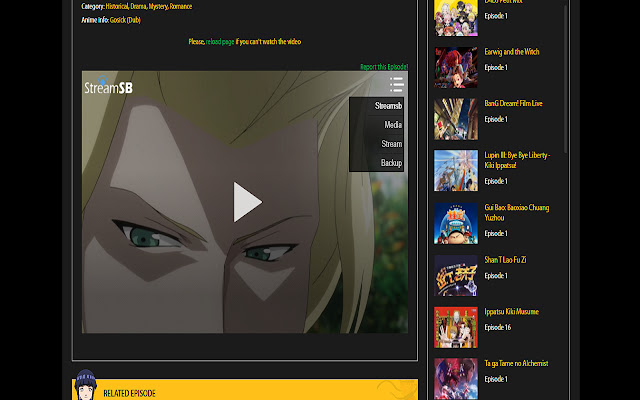This screenshot has width=640, height=400.
Task: Open Ta ga Tame no Alchemist title
Action: tap(516, 363)
